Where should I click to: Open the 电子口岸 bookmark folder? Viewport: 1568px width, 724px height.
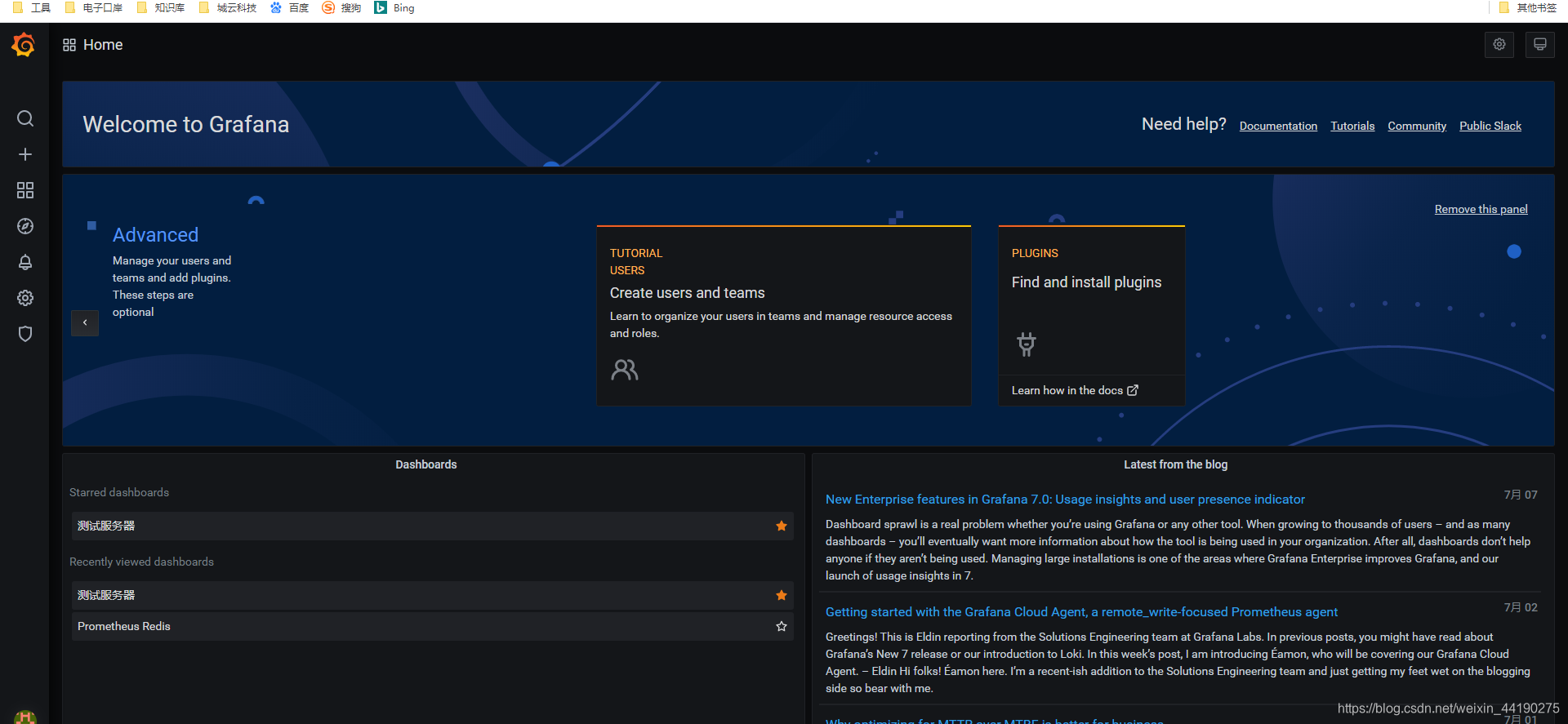point(94,8)
